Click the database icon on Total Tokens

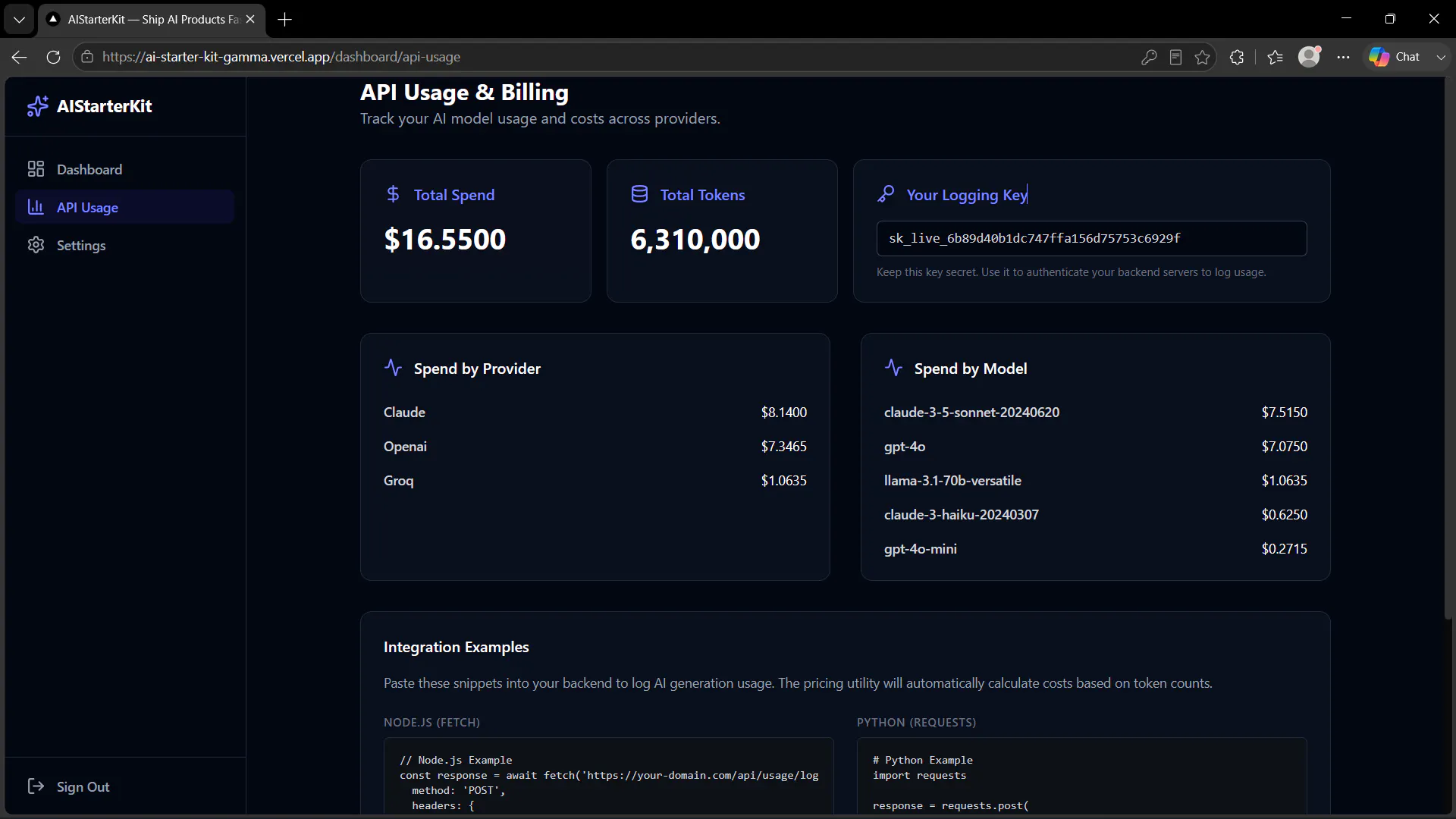pyautogui.click(x=639, y=194)
